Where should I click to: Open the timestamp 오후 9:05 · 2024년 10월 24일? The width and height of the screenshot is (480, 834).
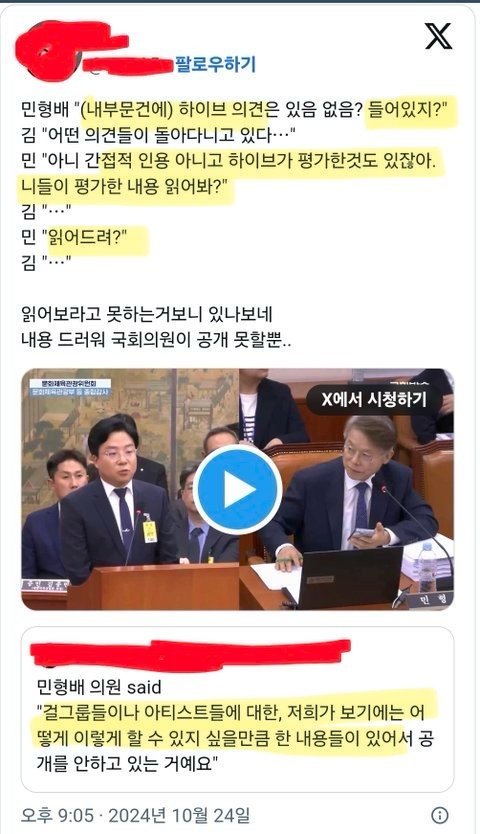click(135, 815)
